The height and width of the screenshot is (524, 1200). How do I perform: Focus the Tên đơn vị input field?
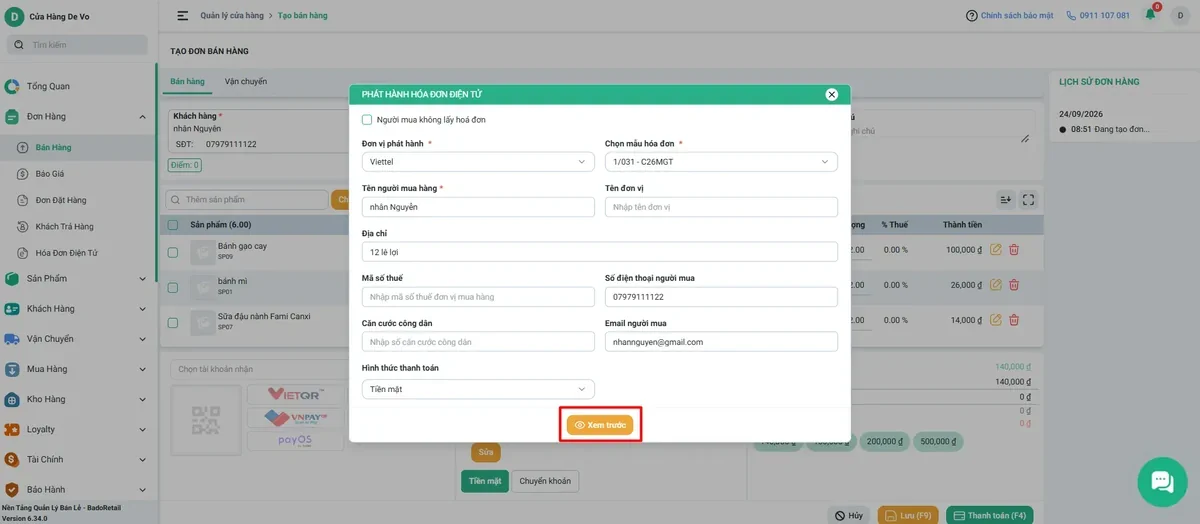pos(721,207)
